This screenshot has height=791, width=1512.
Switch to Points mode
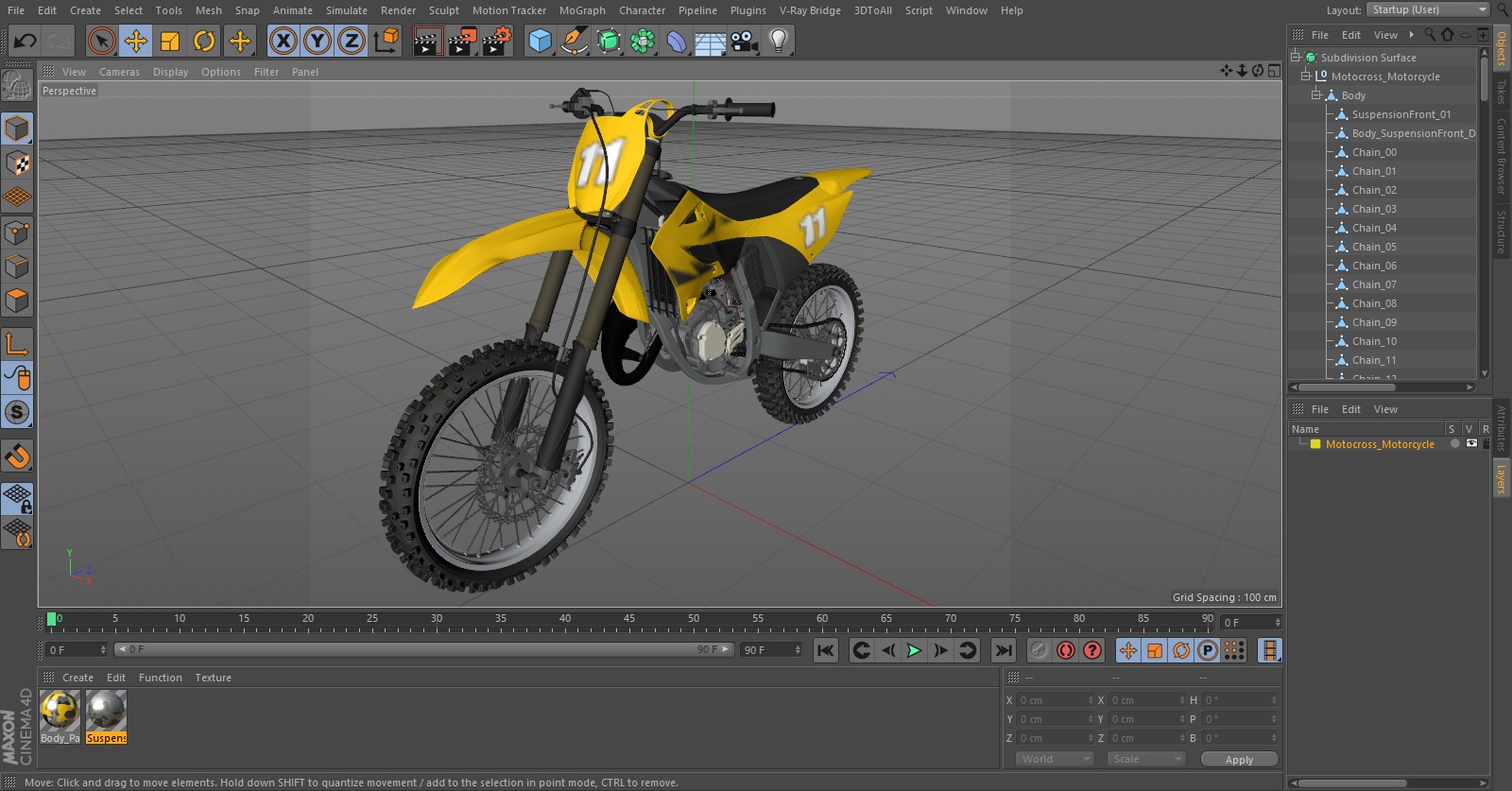tap(17, 232)
